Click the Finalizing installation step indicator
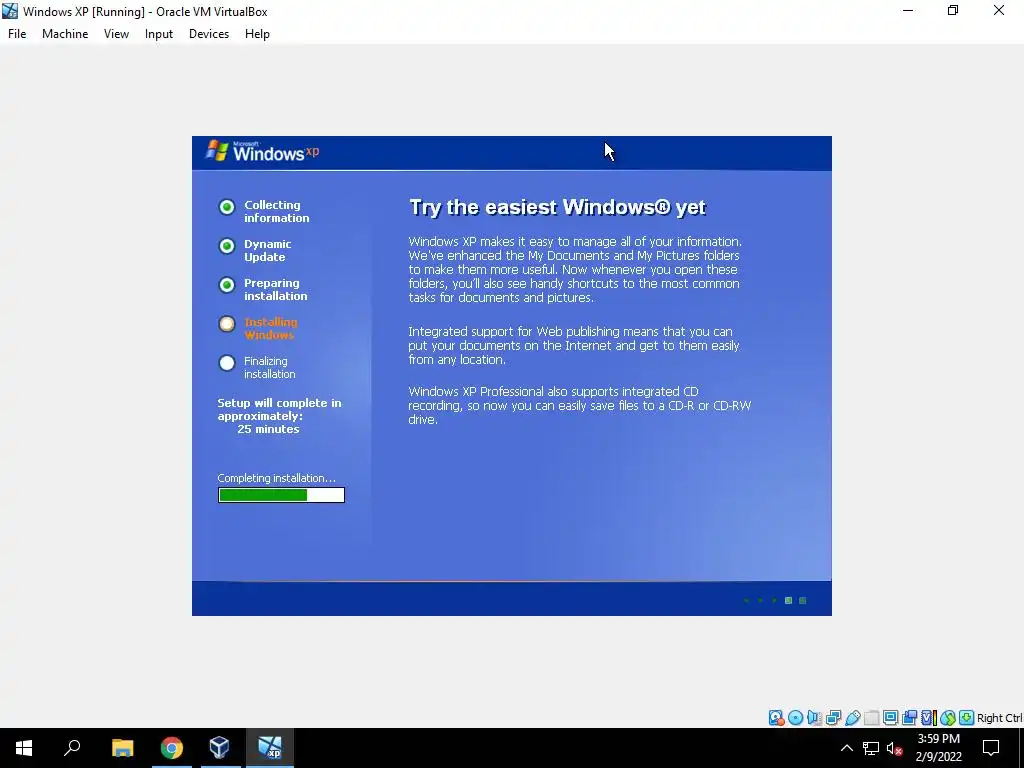The height and width of the screenshot is (768, 1024). click(x=227, y=363)
